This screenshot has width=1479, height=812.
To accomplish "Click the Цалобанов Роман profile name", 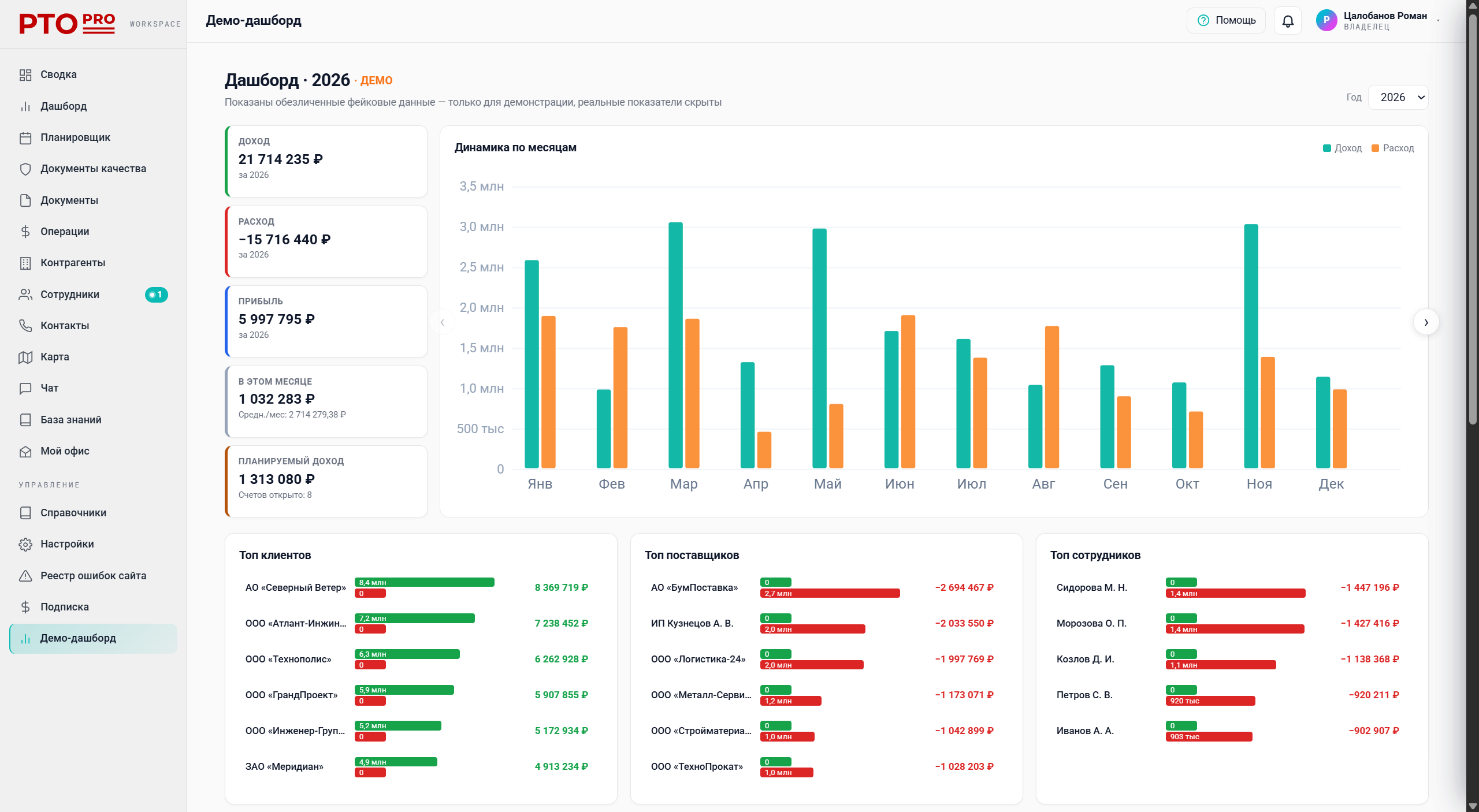I will coord(1385,16).
